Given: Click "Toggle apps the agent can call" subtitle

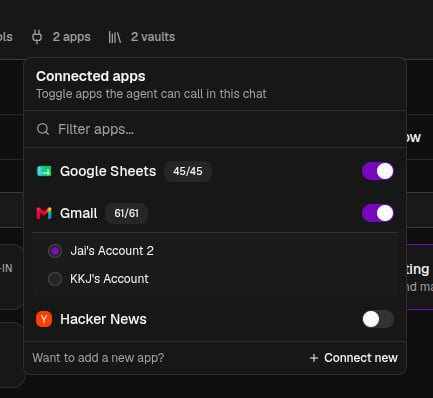Looking at the screenshot, I should tap(151, 94).
